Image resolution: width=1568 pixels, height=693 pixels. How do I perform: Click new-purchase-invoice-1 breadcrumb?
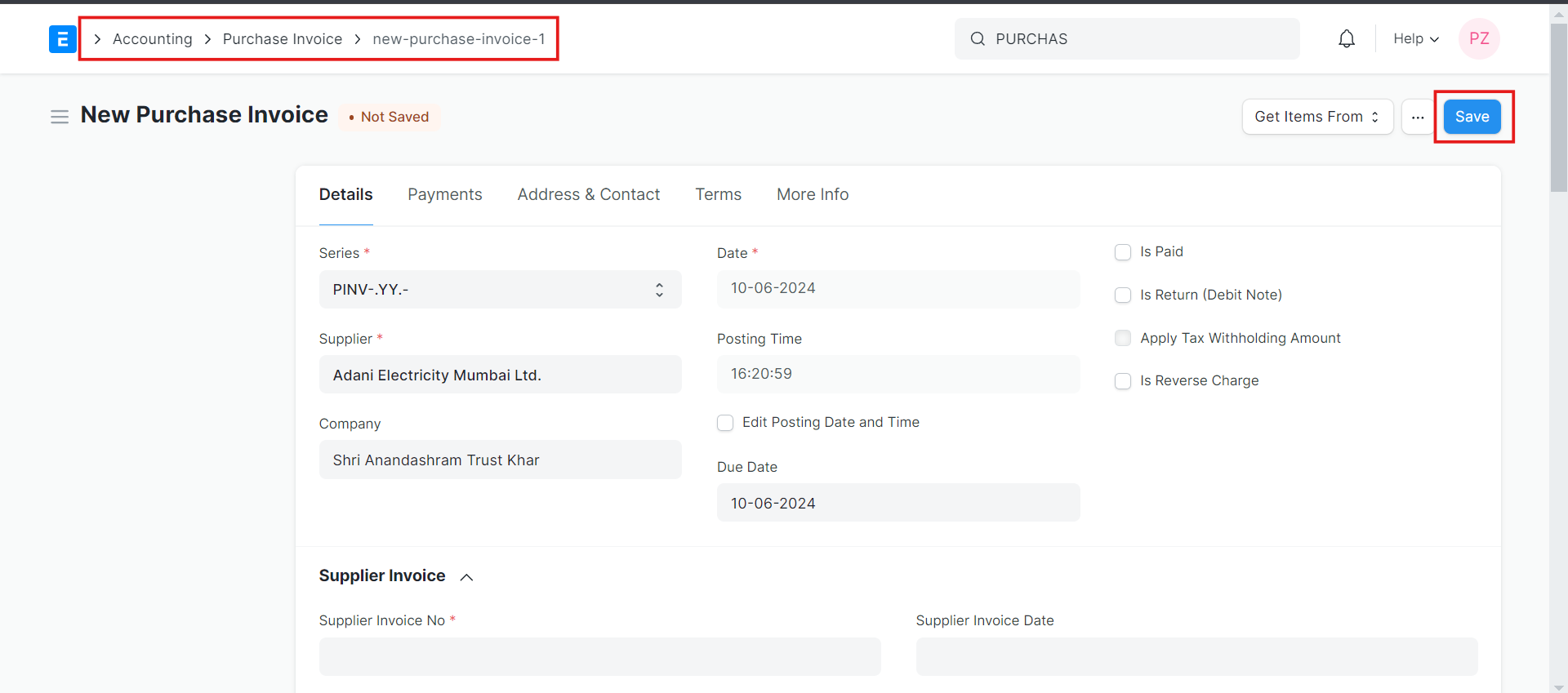(459, 39)
